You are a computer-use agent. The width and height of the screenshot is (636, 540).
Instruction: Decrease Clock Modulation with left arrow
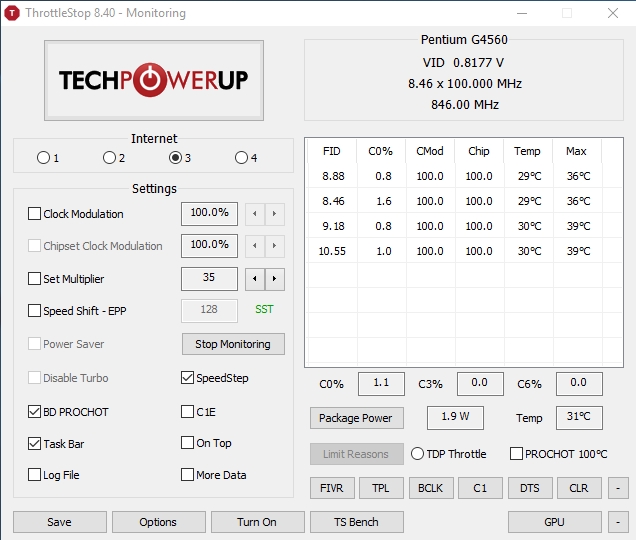click(x=255, y=214)
